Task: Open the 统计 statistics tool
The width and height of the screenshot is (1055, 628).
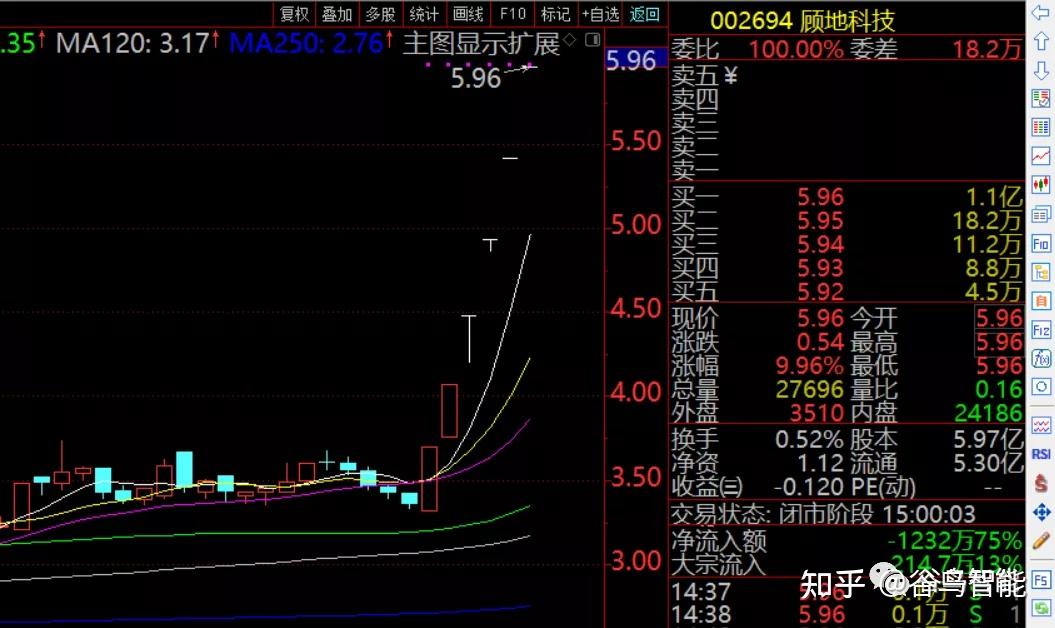Action: (424, 14)
